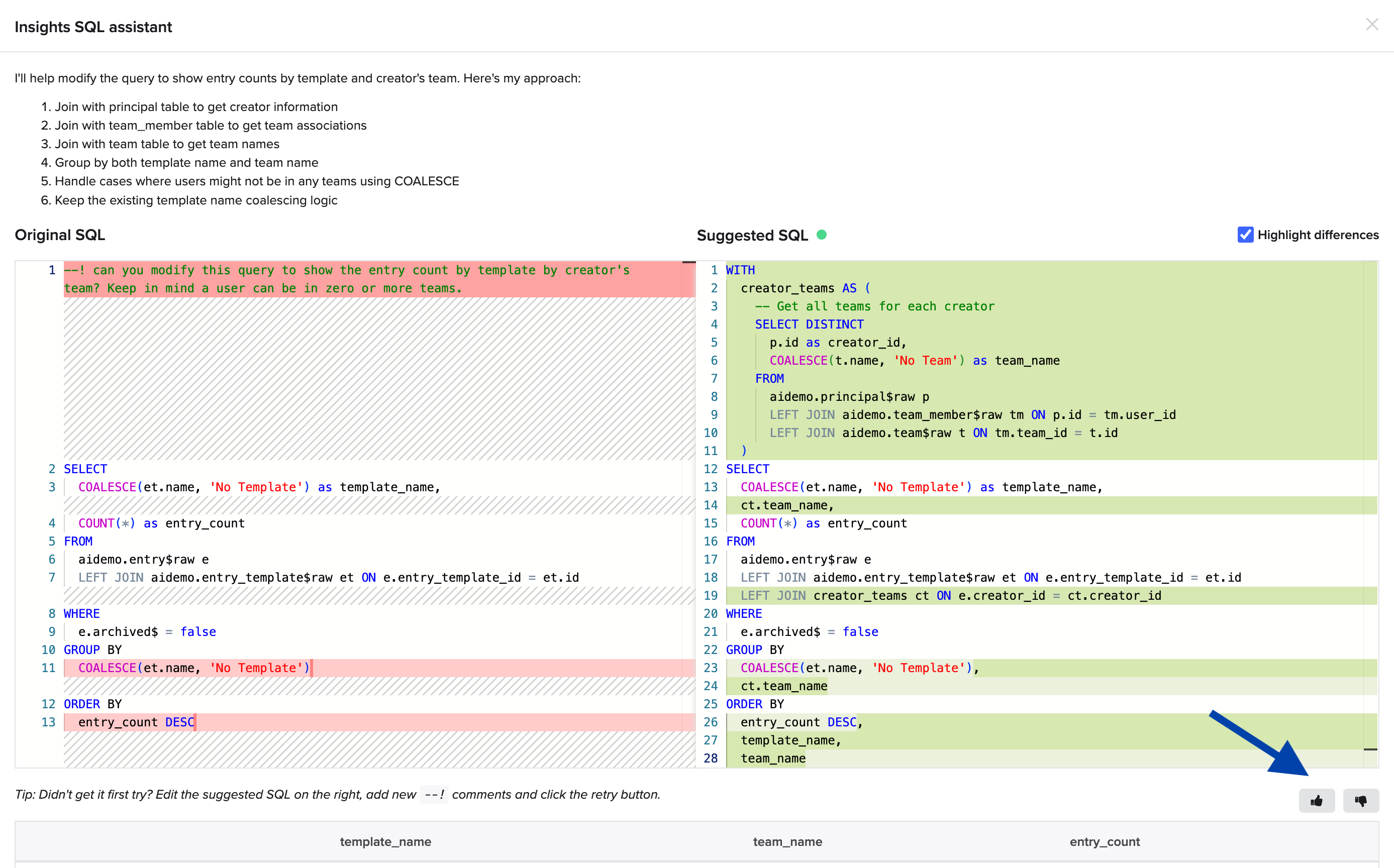This screenshot has width=1394, height=868.
Task: Click list item 'Group by both template name and team name'
Action: [186, 162]
